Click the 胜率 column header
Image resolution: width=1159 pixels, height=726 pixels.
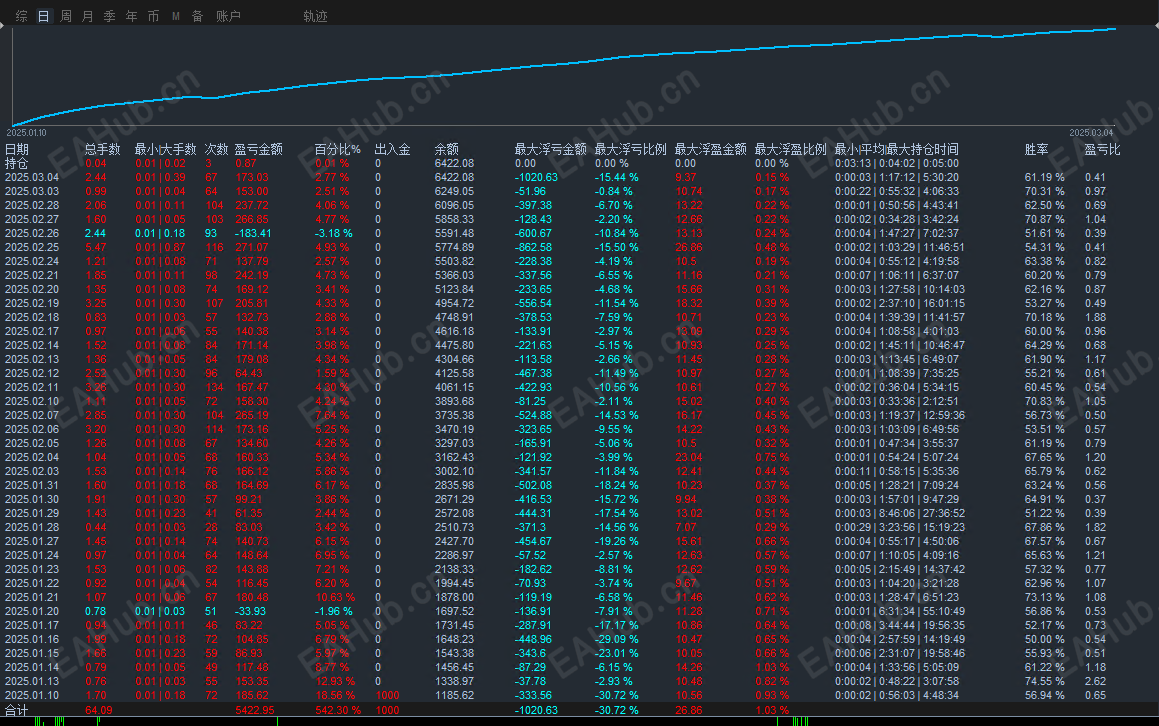pyautogui.click(x=1036, y=149)
